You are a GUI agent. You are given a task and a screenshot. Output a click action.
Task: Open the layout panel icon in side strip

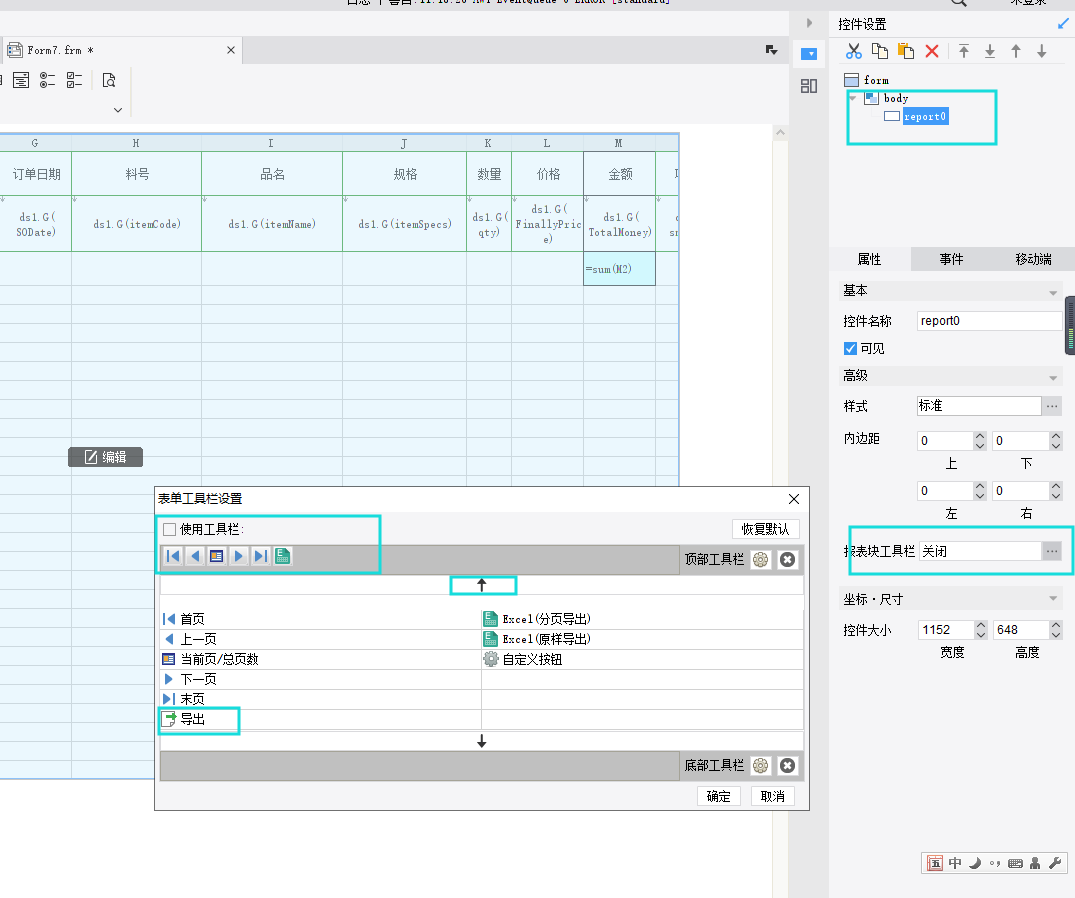809,86
